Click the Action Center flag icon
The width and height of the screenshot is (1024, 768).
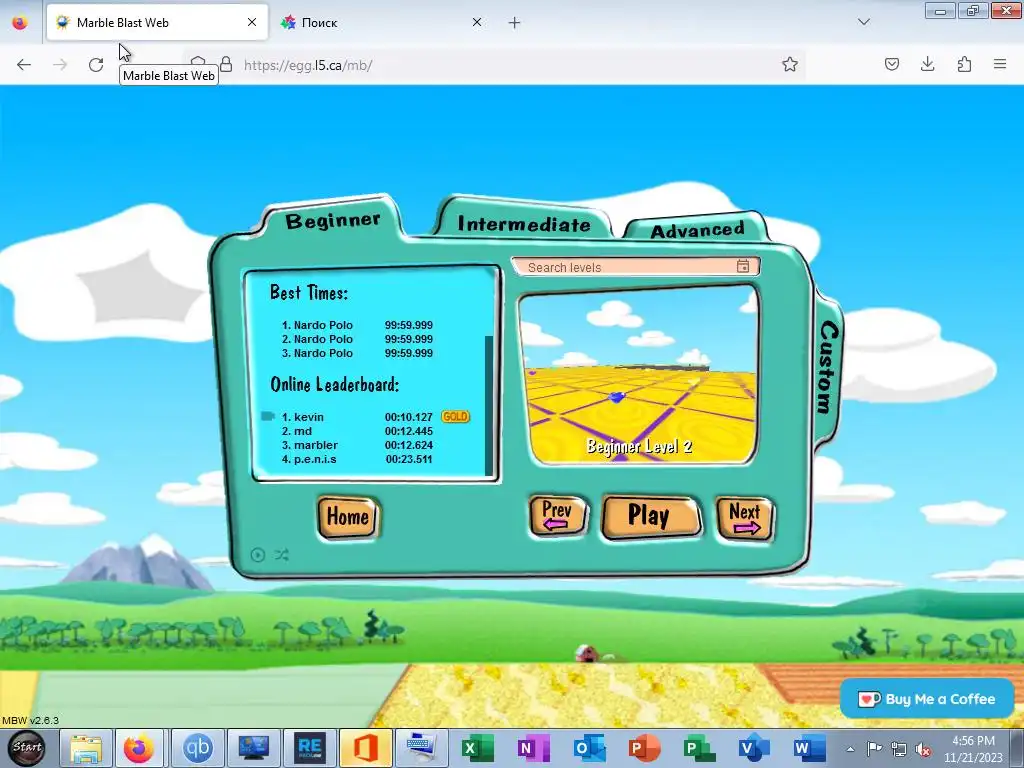coord(874,748)
